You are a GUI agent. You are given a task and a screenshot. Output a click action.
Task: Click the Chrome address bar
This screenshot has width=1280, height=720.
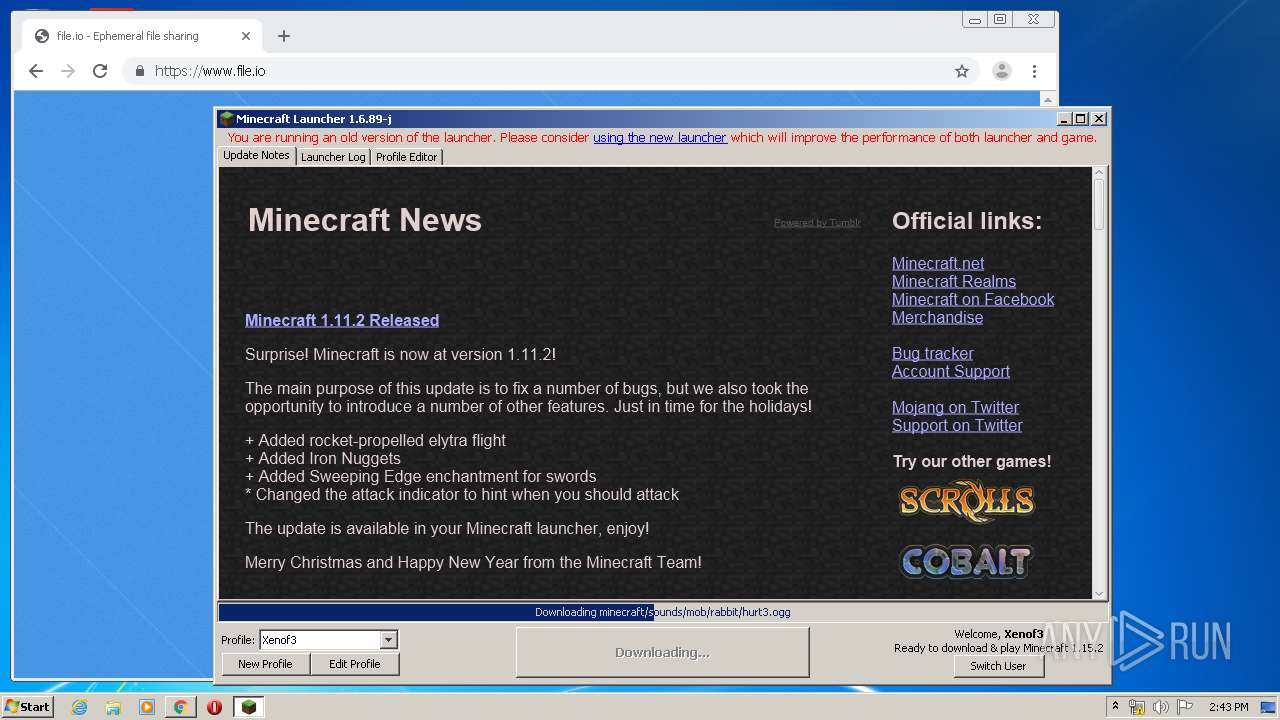click(552, 71)
